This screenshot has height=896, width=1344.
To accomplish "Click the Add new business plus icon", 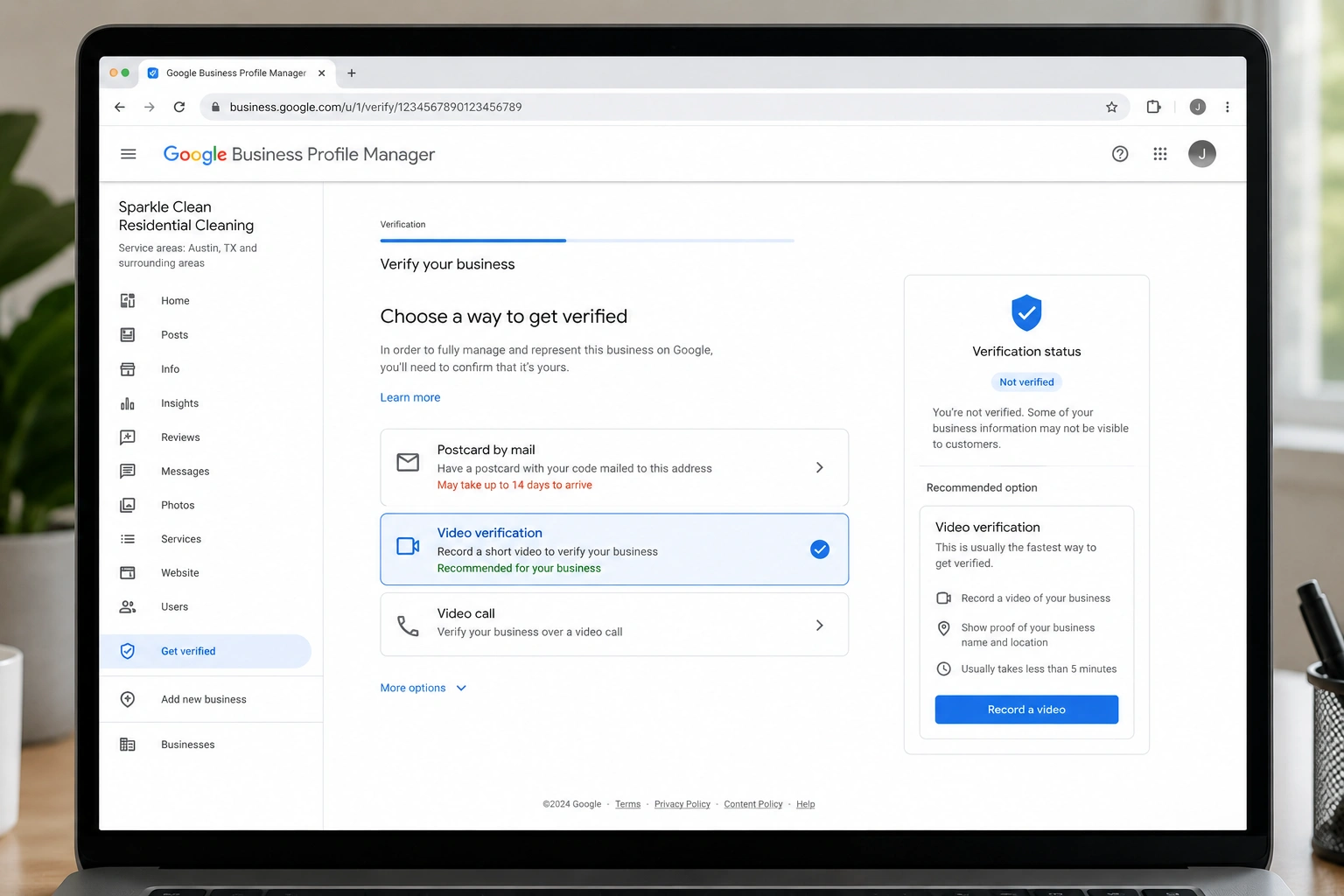I will point(128,699).
